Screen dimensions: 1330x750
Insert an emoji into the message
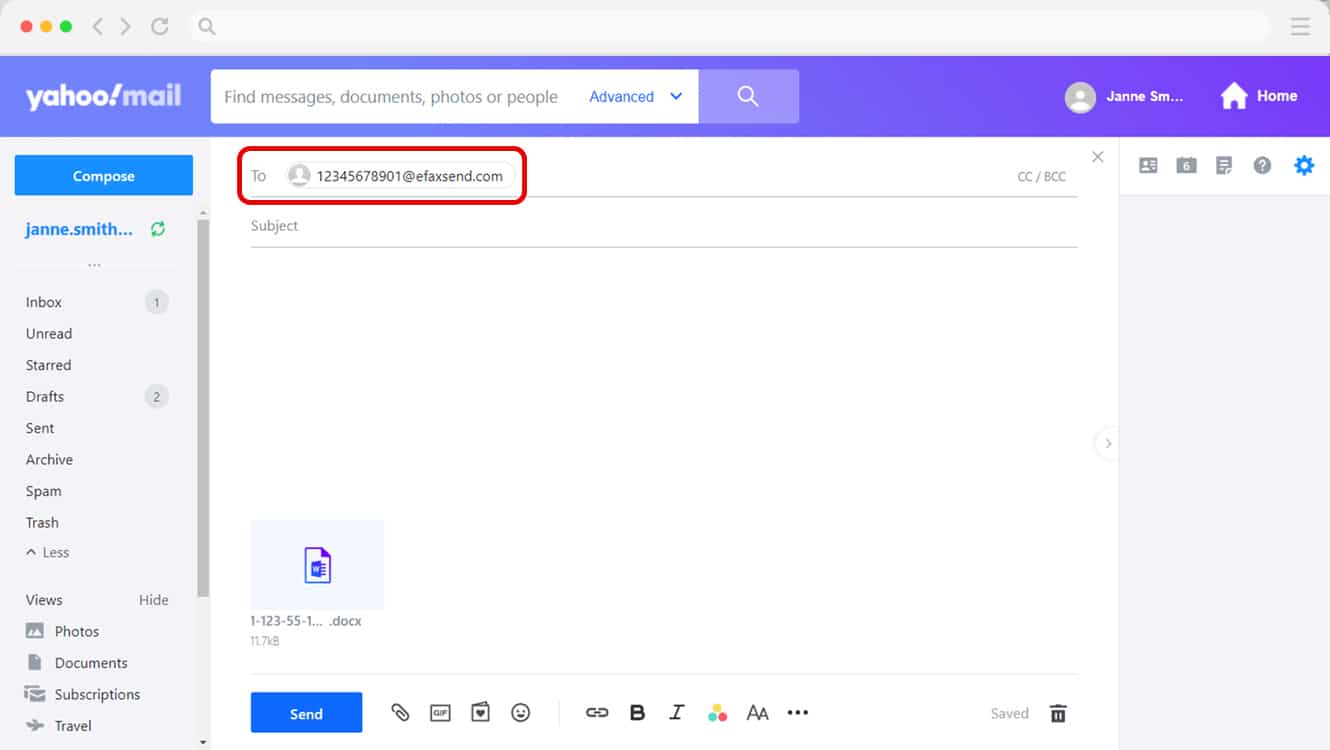click(520, 712)
